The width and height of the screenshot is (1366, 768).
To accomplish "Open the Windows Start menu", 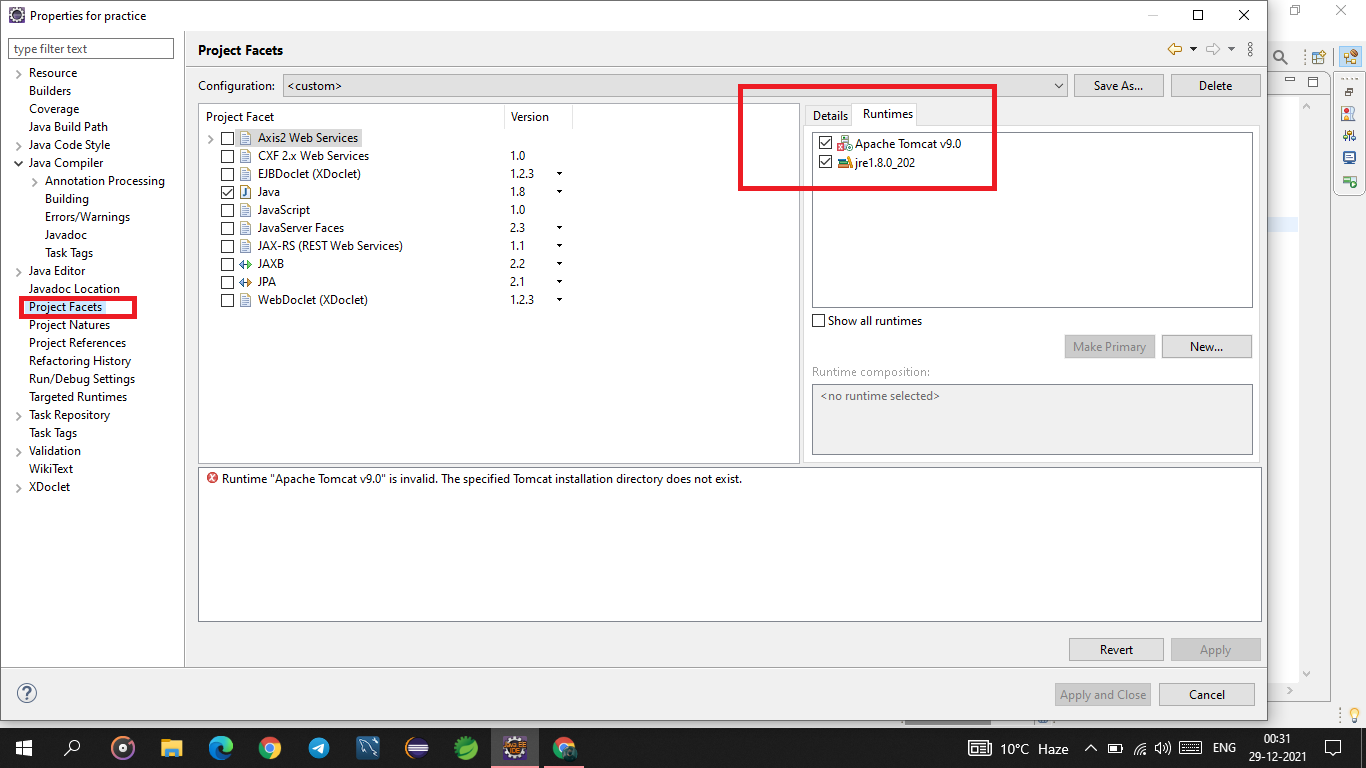I will tap(24, 747).
